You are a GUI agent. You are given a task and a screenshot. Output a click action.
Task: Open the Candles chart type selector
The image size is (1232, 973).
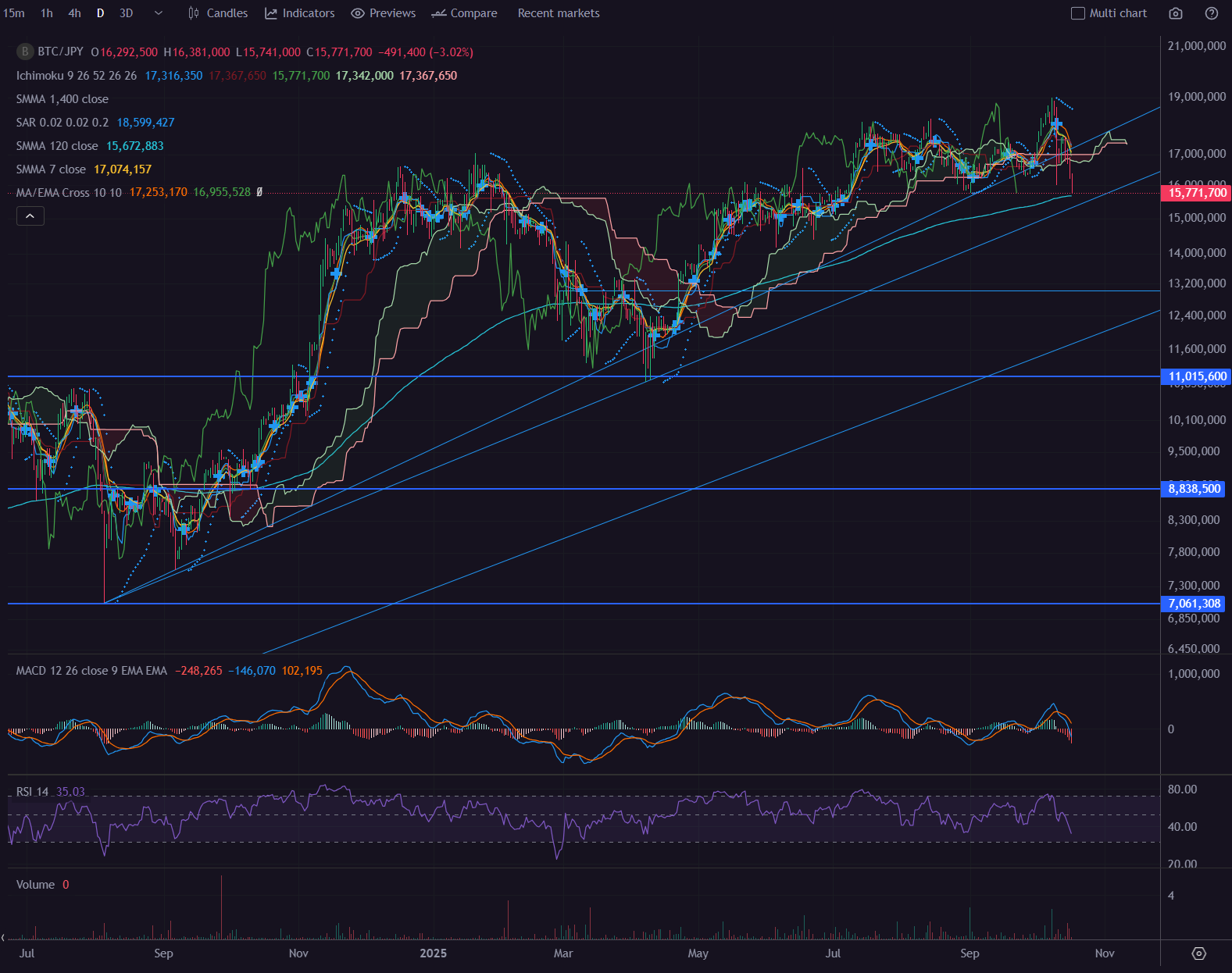tap(218, 13)
